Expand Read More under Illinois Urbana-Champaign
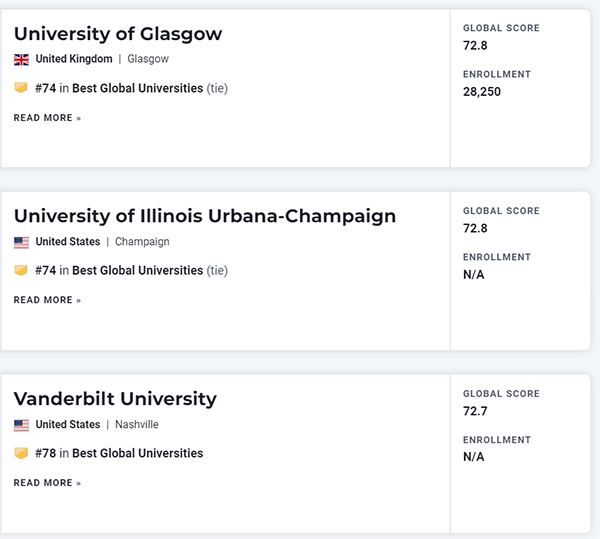The height and width of the screenshot is (539, 600). click(47, 300)
